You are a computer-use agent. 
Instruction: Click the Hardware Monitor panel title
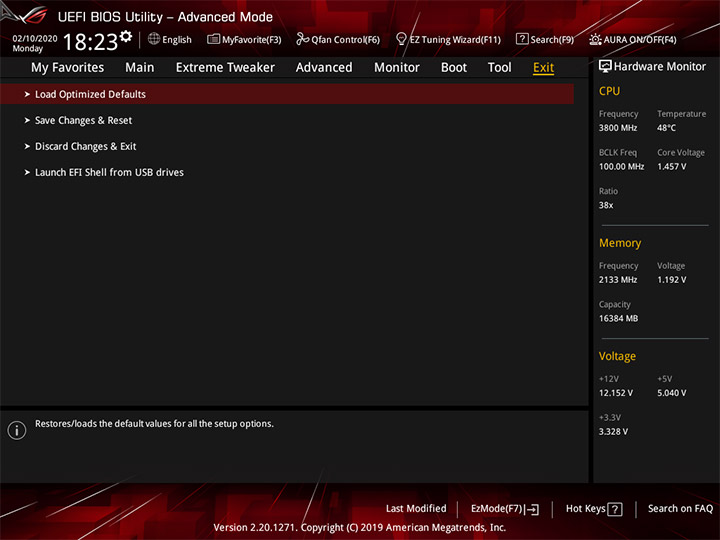coord(659,67)
